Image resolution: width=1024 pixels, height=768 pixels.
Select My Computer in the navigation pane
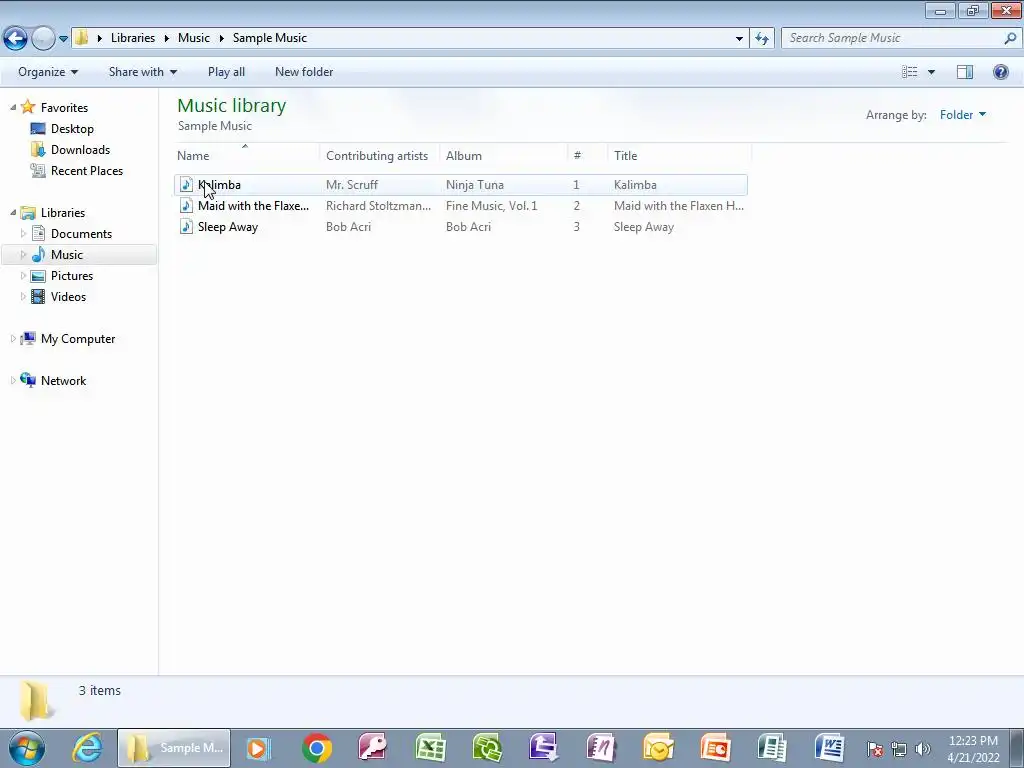[x=78, y=339]
